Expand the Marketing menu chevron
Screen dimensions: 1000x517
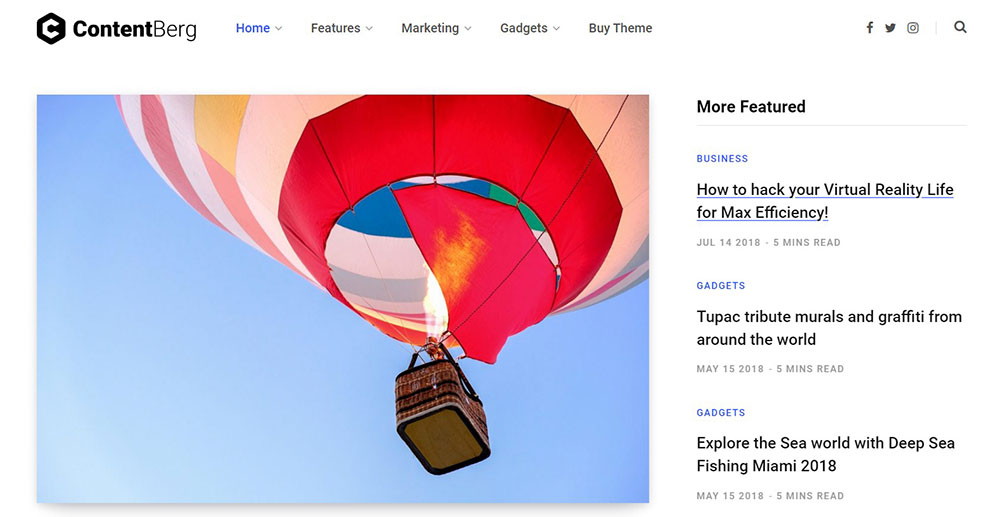coord(467,29)
